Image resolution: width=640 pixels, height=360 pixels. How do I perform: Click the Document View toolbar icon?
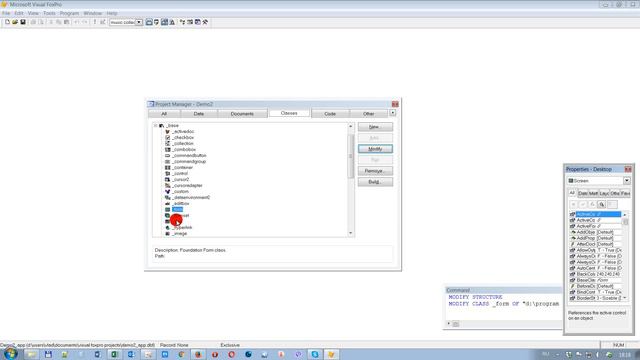(x=172, y=22)
